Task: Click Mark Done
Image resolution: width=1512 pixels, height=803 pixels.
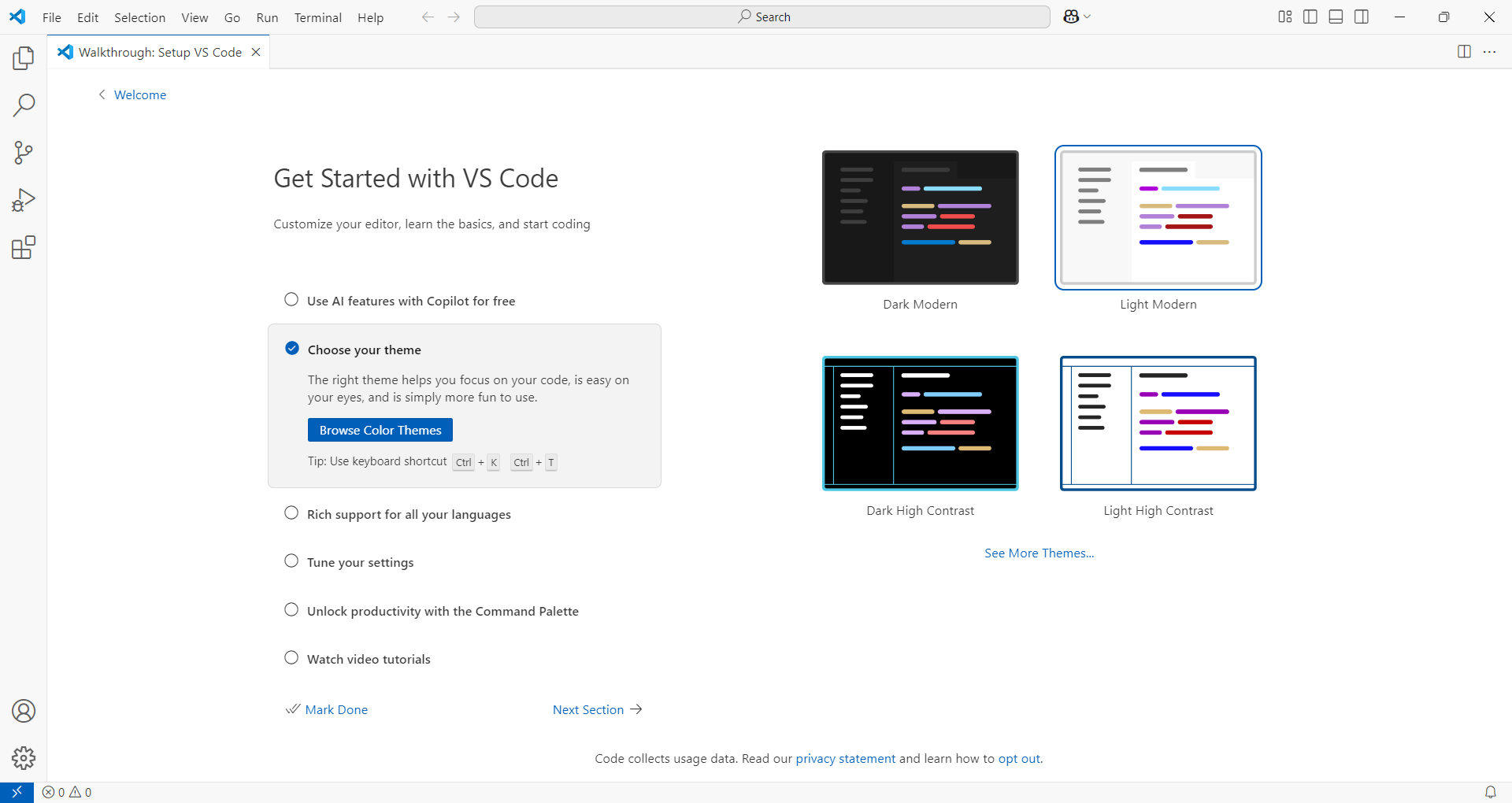Action: 327,709
